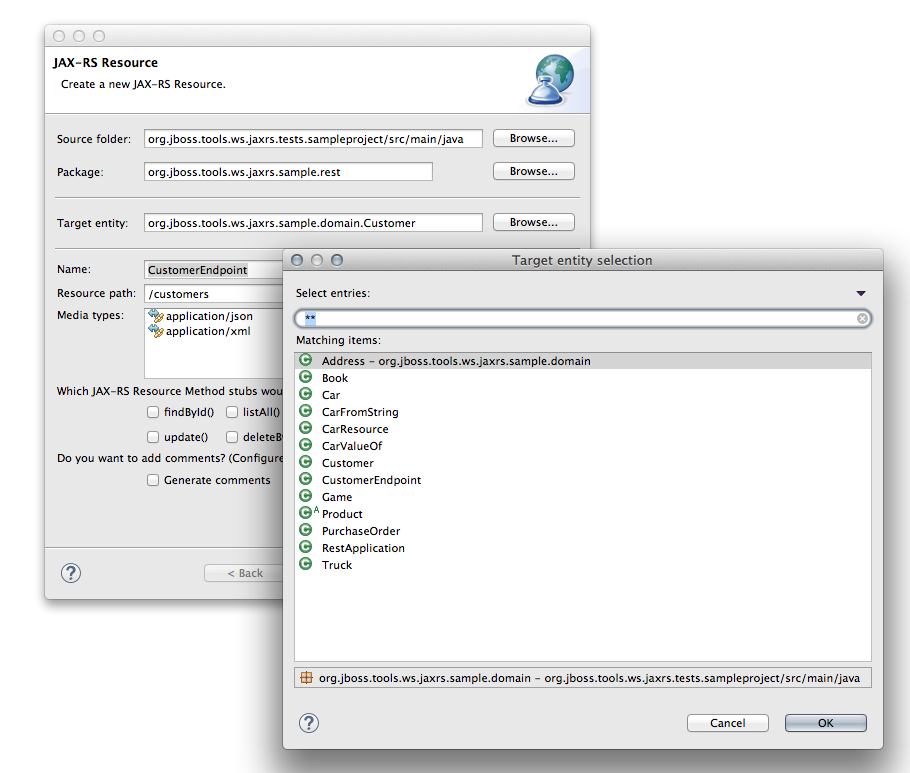Image resolution: width=910 pixels, height=773 pixels.
Task: Click the class icon beside PurchaseOrder
Action: (305, 530)
